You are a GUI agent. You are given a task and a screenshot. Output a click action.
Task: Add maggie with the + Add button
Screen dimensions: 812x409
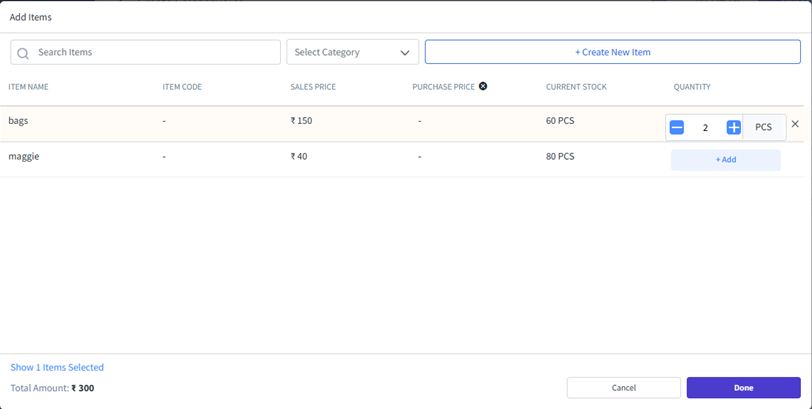pos(725,160)
